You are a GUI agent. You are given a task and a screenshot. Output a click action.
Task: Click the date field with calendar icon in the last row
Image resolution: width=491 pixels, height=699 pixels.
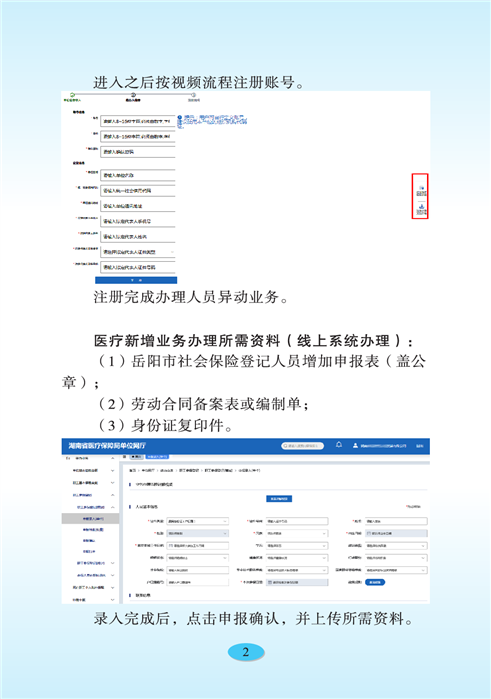coord(297,582)
